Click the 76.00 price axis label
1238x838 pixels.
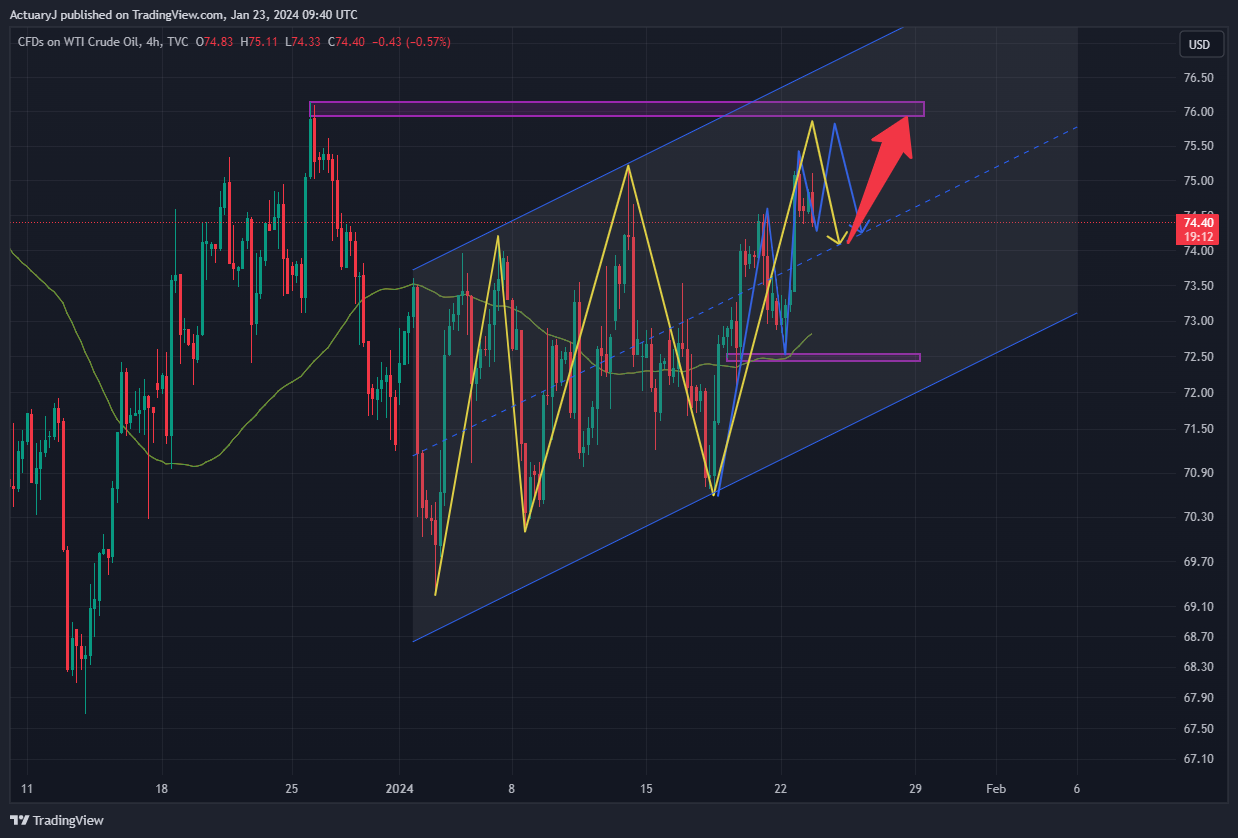[x=1199, y=112]
